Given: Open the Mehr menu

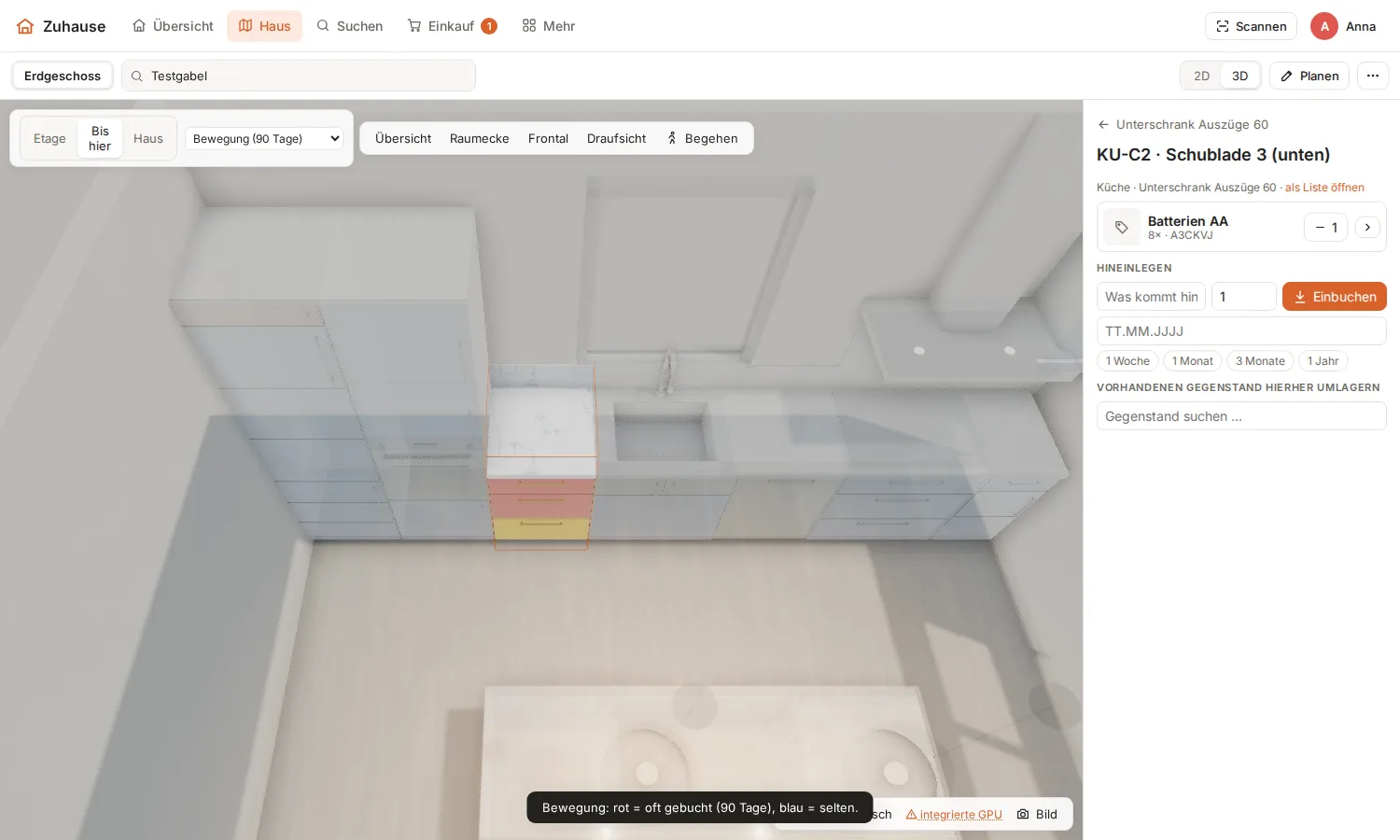Looking at the screenshot, I should coord(549,26).
